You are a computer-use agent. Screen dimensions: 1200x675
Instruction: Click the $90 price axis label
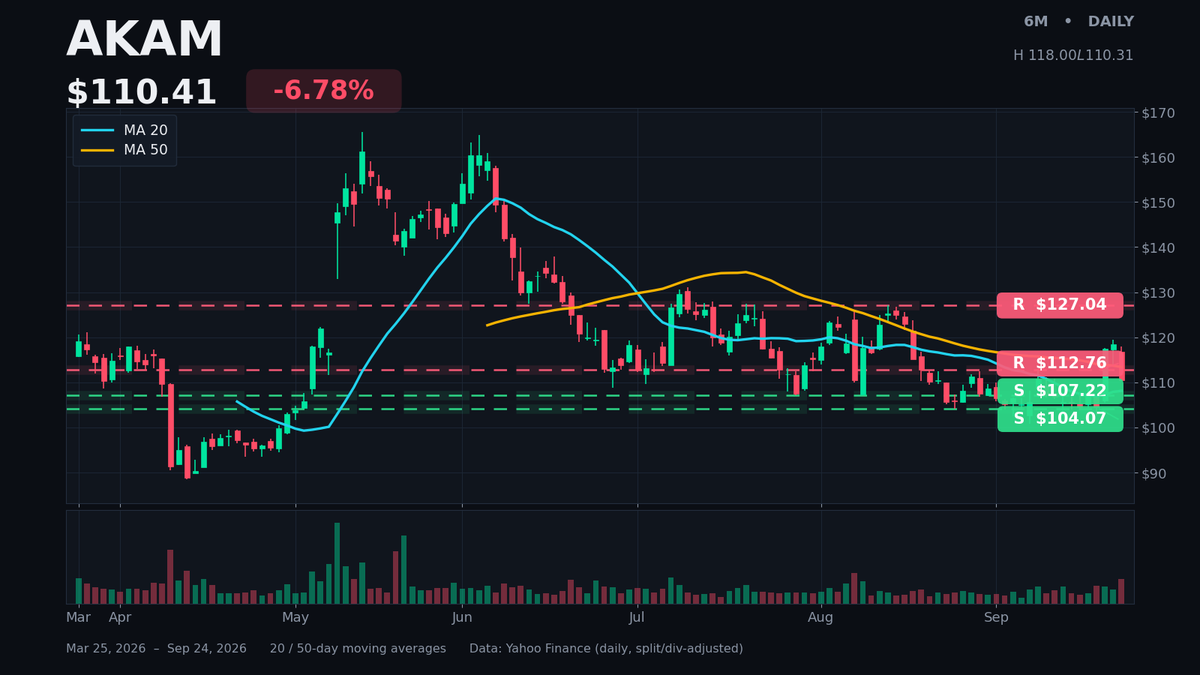pos(1154,473)
